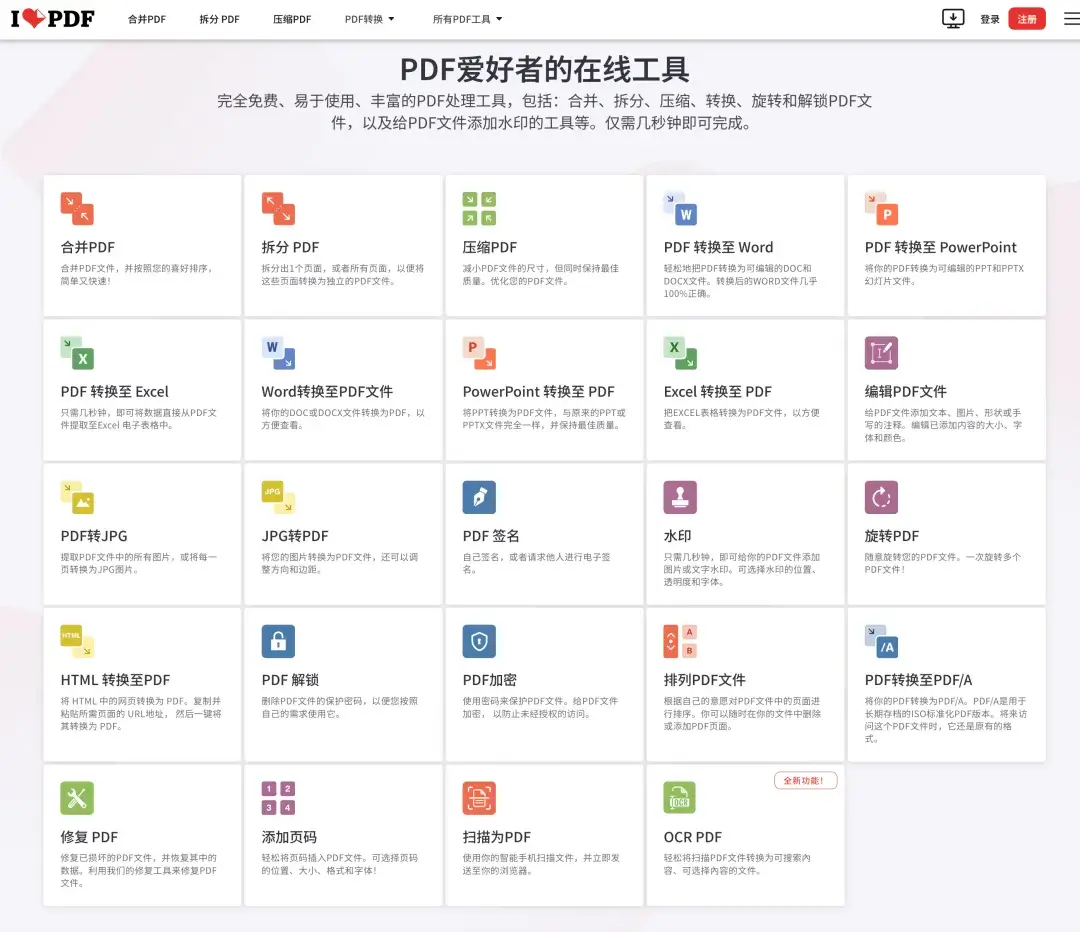Expand the PDF转换 dropdown menu

tap(370, 19)
